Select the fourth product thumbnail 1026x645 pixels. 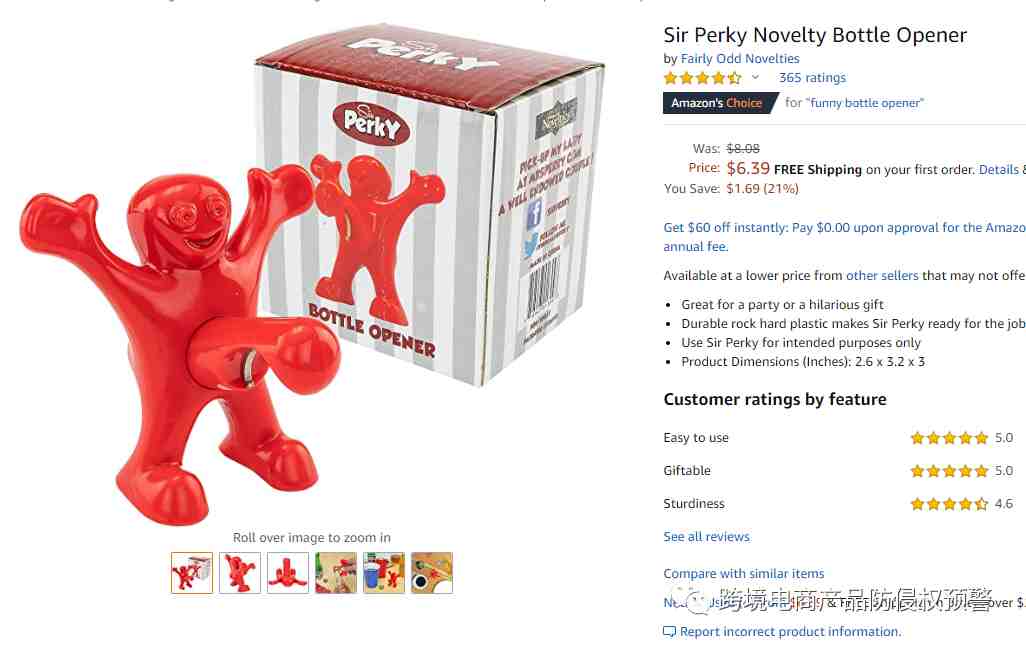tap(336, 572)
